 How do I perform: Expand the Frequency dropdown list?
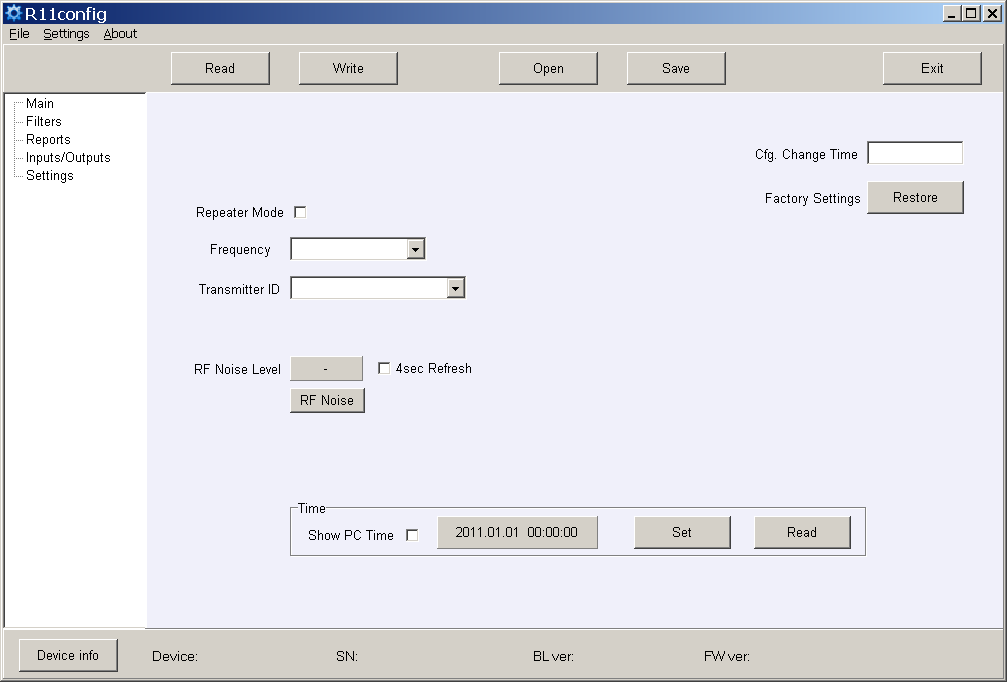416,249
